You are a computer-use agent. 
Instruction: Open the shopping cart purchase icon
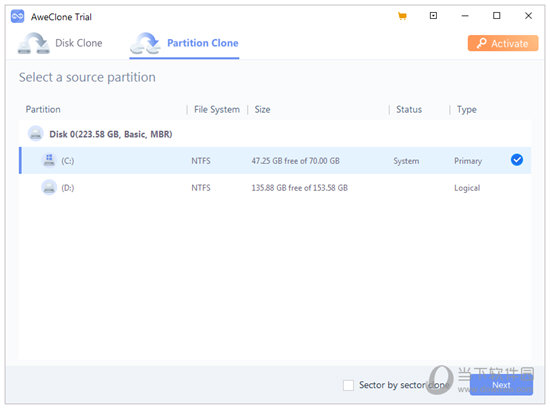(402, 16)
